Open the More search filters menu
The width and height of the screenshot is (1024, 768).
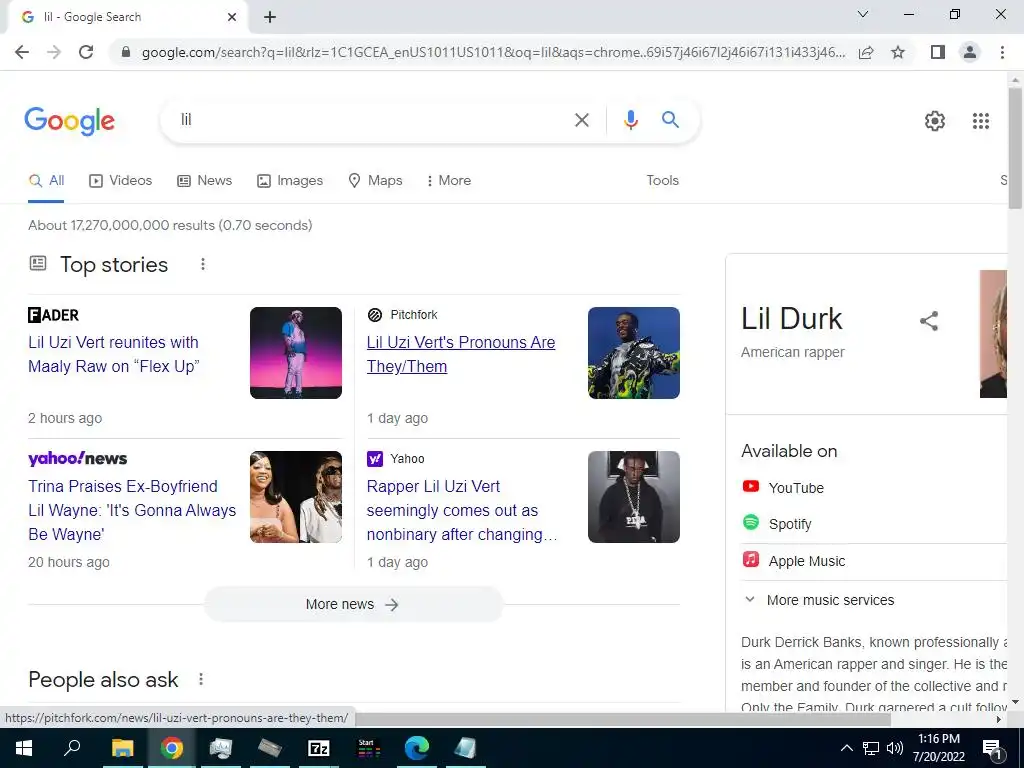[448, 181]
